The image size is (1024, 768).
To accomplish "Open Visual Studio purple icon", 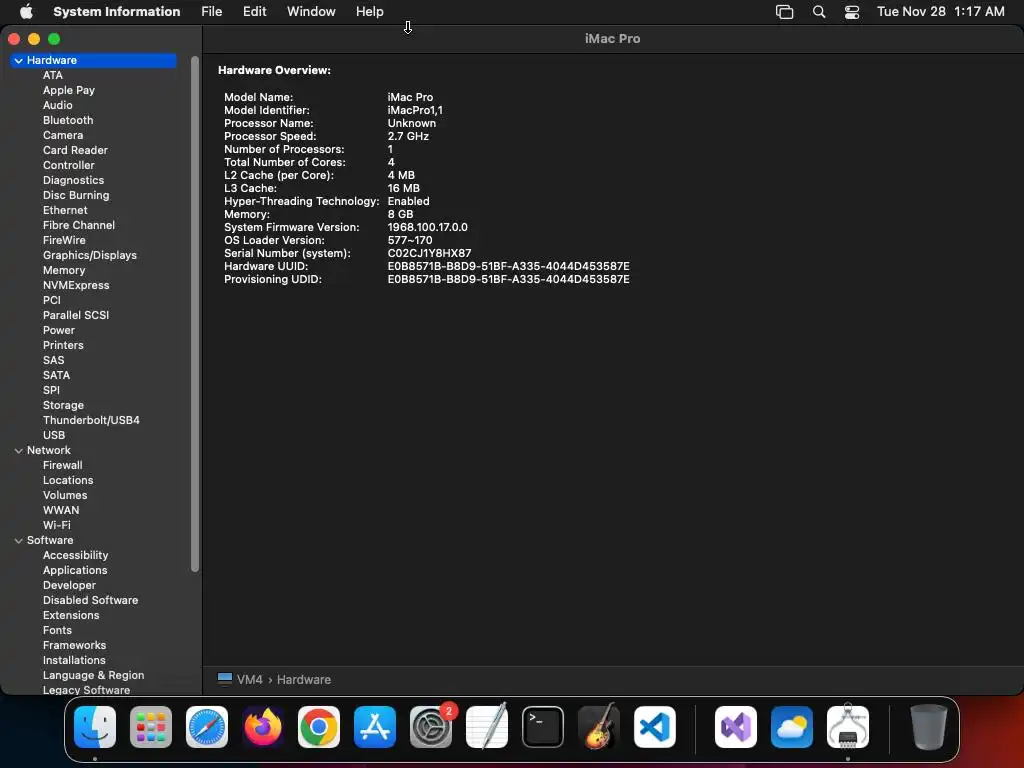I will pos(736,727).
